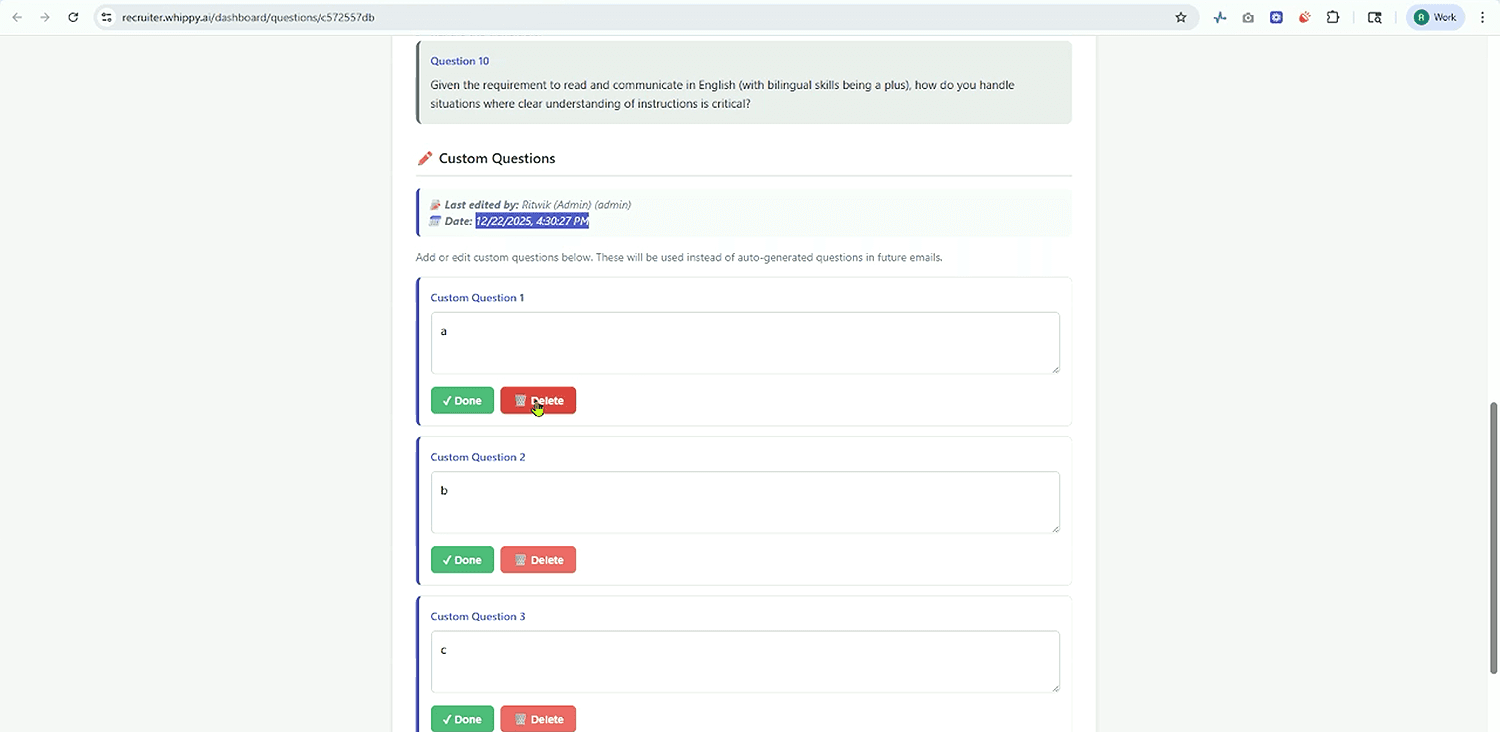1500x732 pixels.
Task: Open the screenshot camera extension in the toolbar
Action: [x=1247, y=17]
